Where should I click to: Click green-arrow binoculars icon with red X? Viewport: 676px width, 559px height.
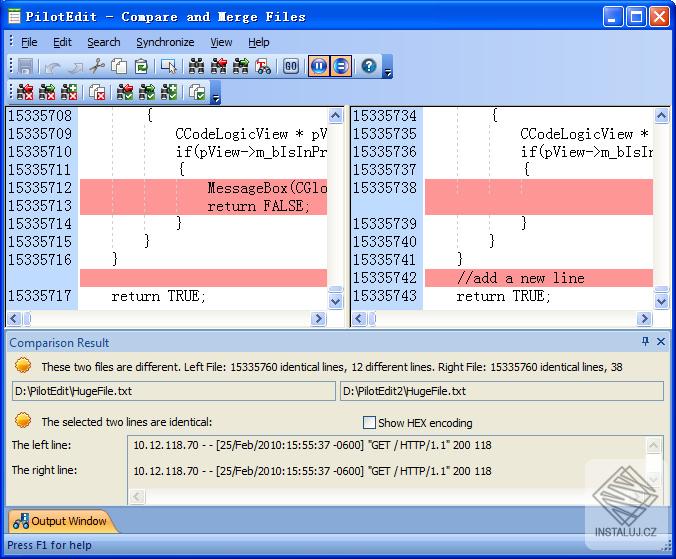point(47,92)
